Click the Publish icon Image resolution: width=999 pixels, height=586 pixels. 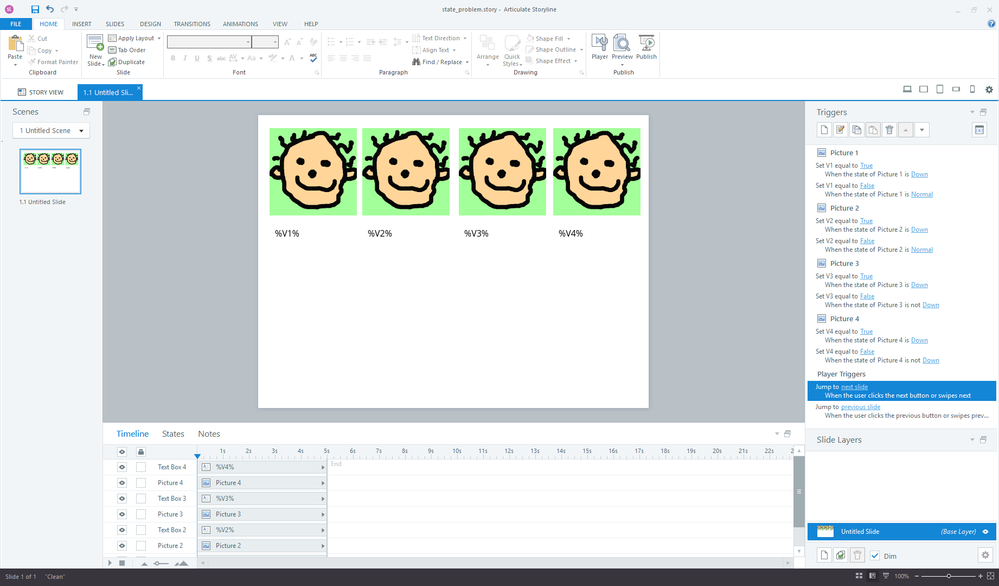point(647,46)
